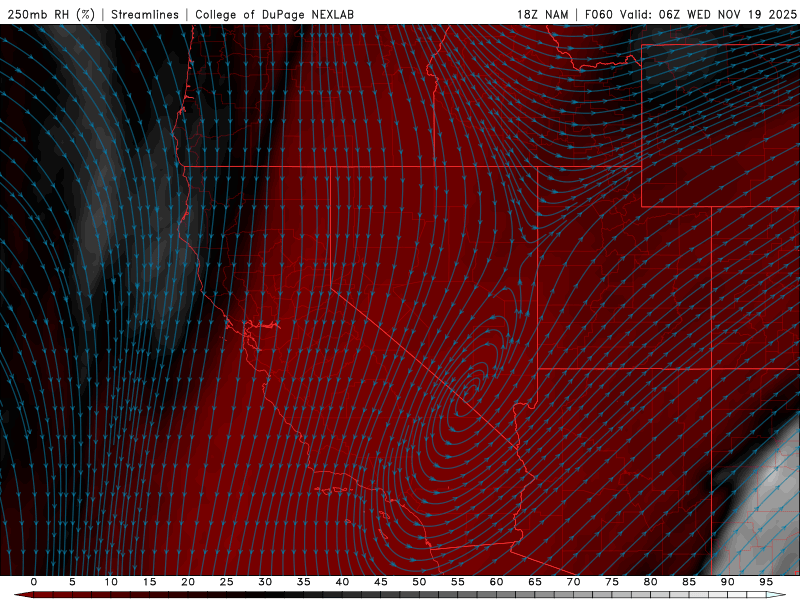Click the colorbar label '50'
The width and height of the screenshot is (800, 600).
[419, 582]
